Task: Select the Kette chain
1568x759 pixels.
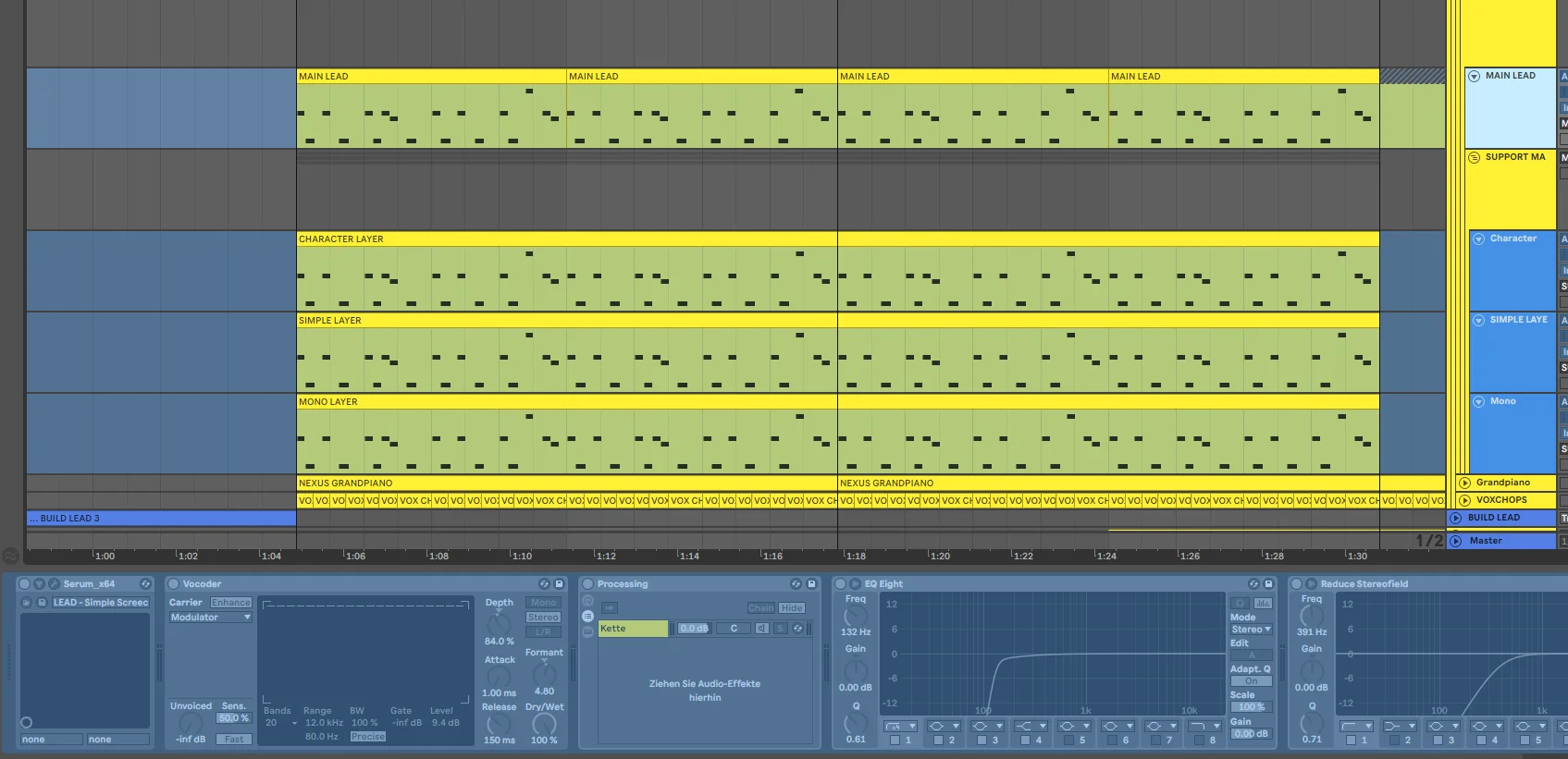Action: 633,629
